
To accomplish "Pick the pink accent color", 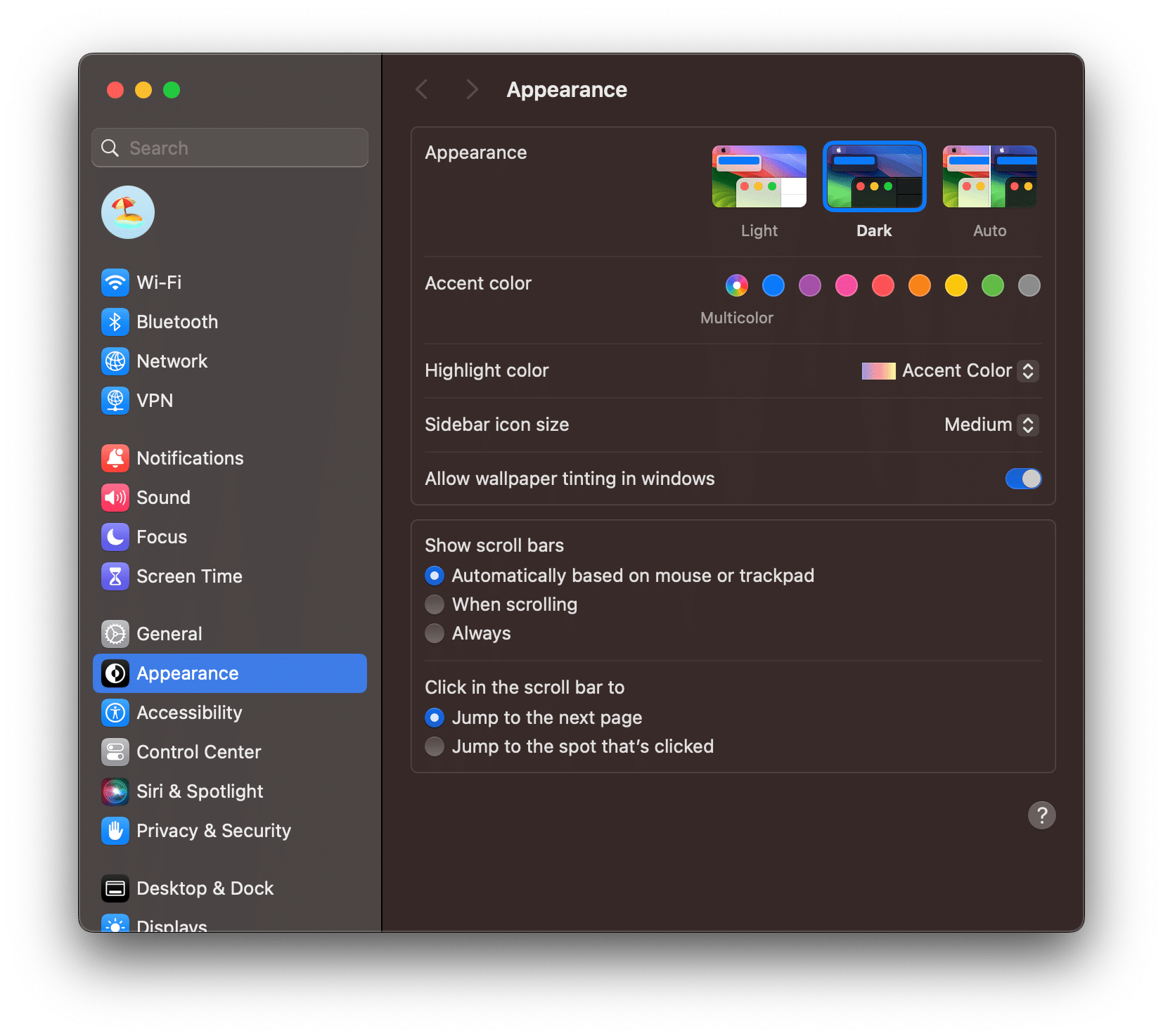I will pos(847,285).
